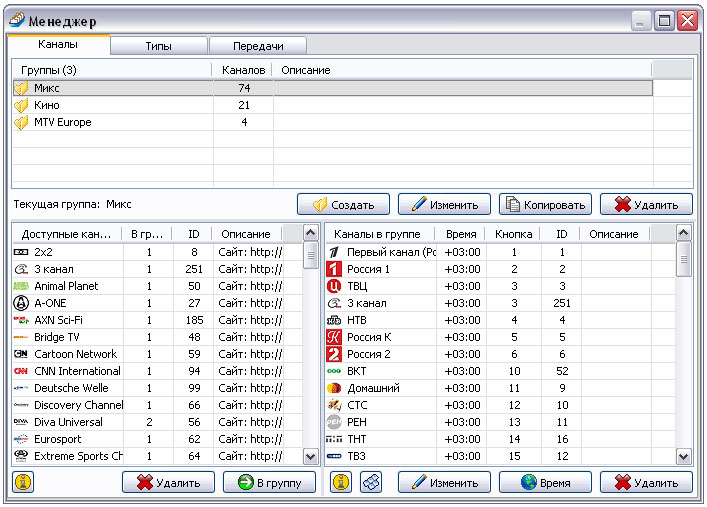This screenshot has width=707, height=507.
Task: Select Discovery Channel in available channels
Action: pos(158,405)
